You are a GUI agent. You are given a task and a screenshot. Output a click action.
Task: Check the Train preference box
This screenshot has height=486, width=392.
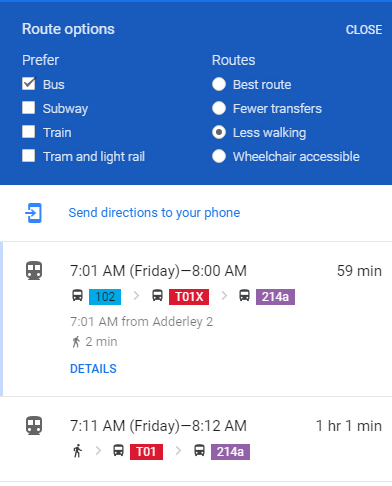29,132
